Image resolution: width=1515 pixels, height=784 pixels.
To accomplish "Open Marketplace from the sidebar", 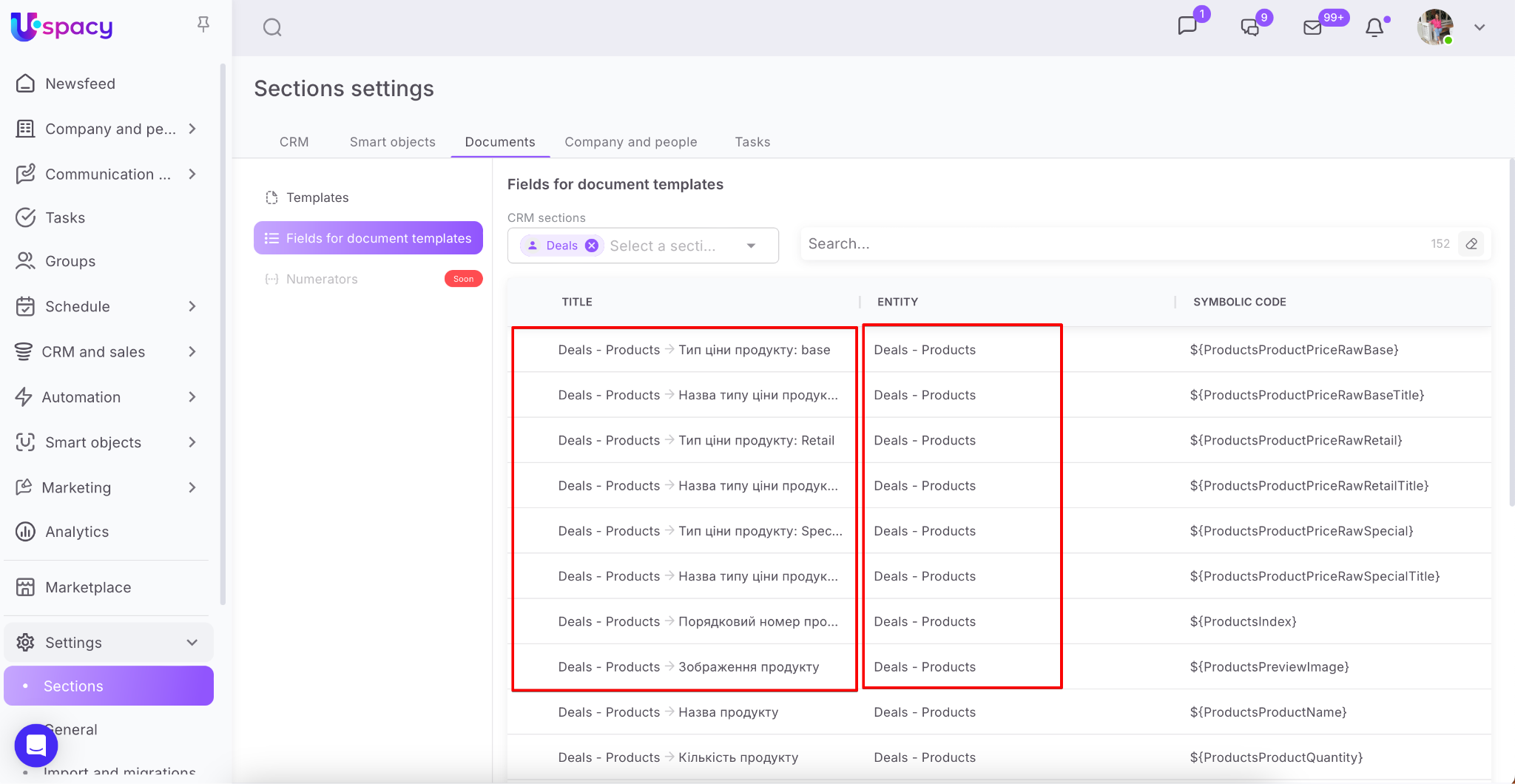I will tap(88, 587).
